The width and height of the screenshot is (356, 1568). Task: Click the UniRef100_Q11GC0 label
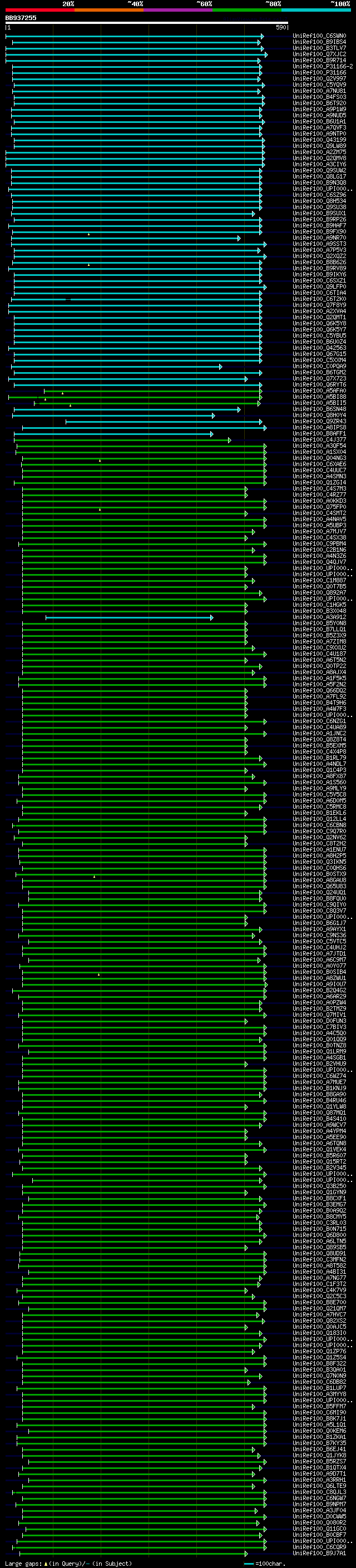coord(319,1529)
